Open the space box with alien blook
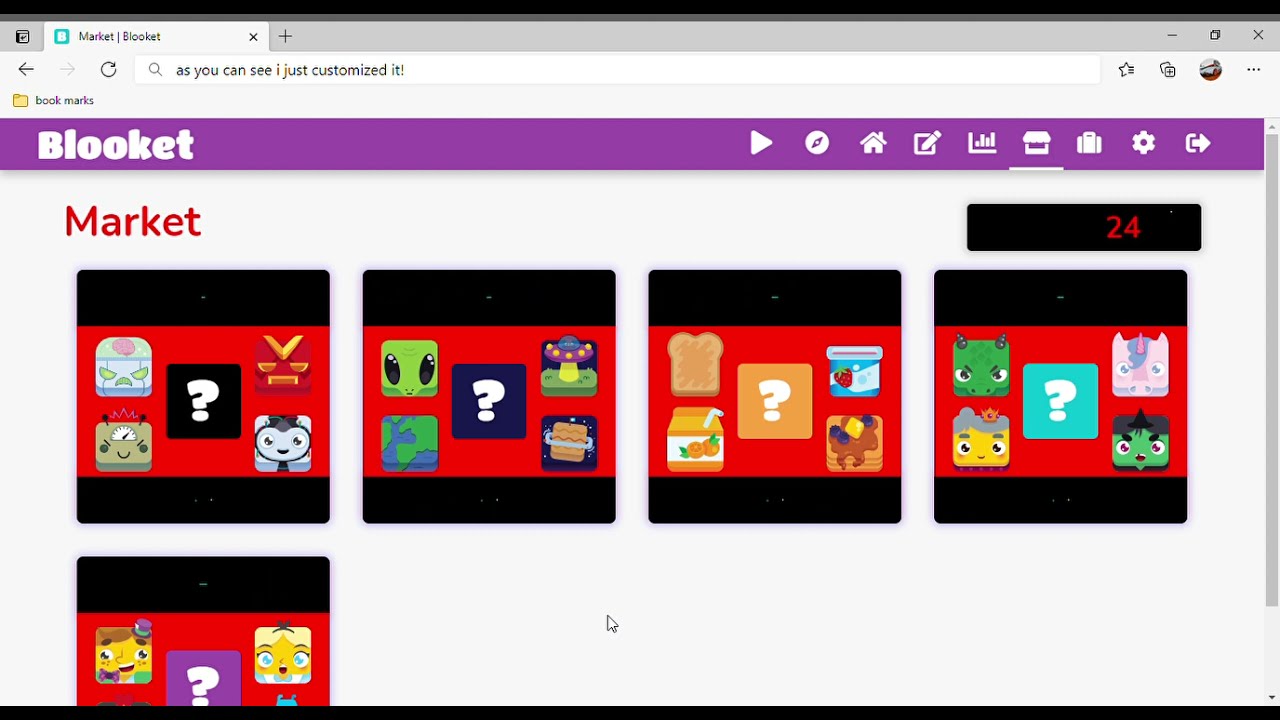This screenshot has width=1280, height=720. (x=489, y=396)
